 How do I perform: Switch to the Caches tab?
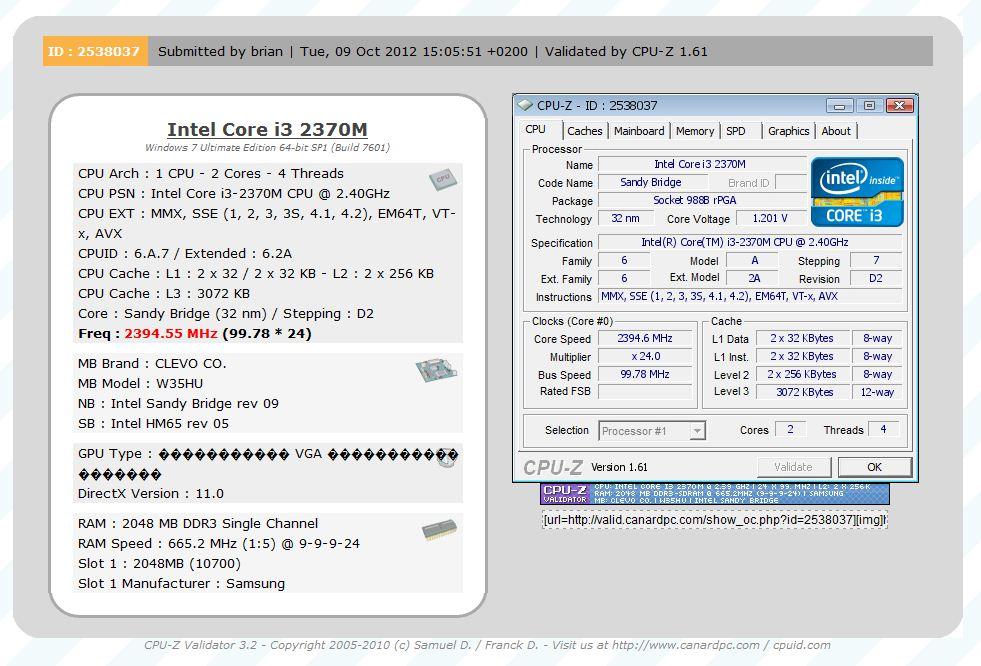click(585, 131)
